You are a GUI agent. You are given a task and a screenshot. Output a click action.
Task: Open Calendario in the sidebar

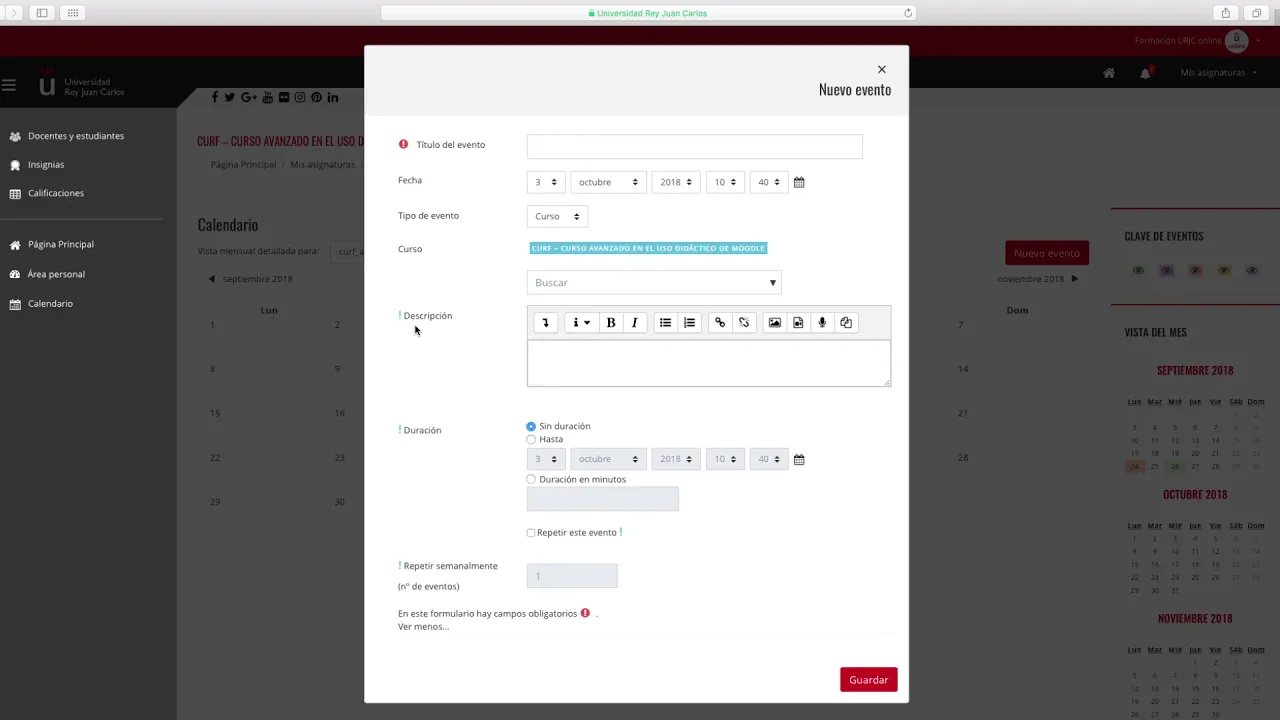(x=50, y=304)
